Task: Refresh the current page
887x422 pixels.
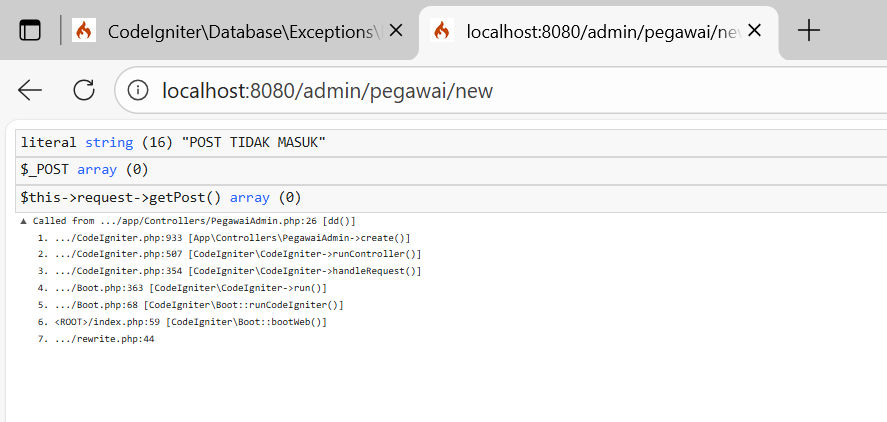Action: point(84,91)
